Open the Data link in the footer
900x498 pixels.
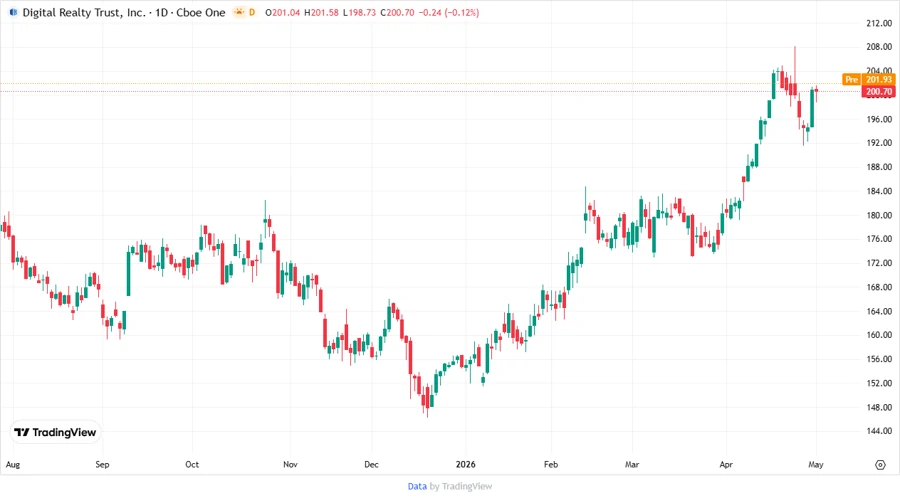pyautogui.click(x=417, y=486)
